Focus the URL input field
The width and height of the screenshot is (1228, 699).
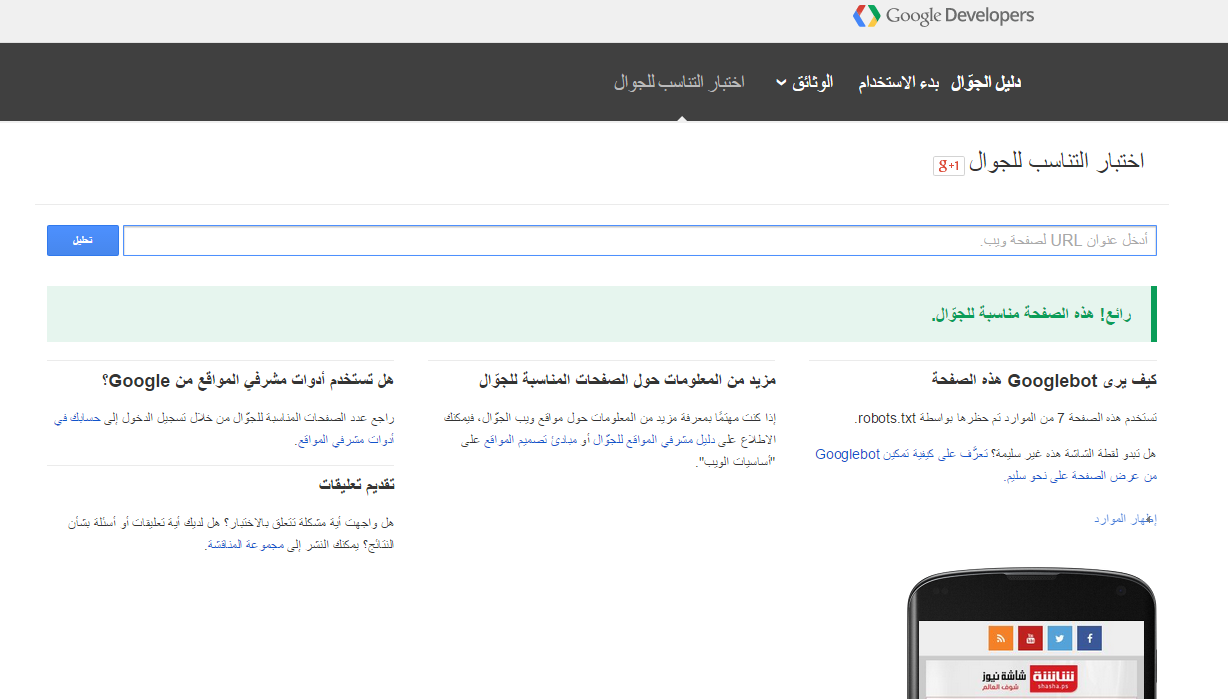point(640,240)
